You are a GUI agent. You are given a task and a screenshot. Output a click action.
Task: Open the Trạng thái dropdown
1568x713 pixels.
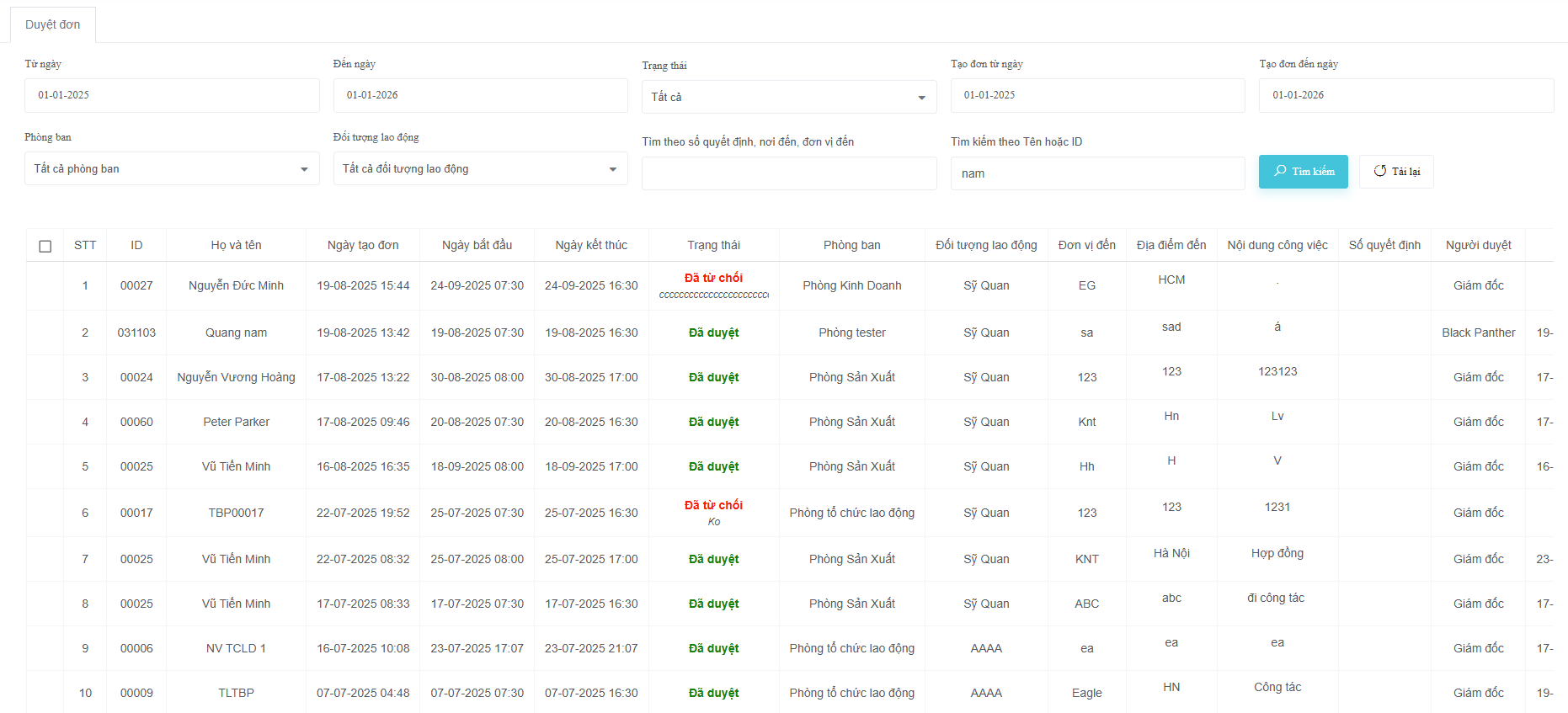click(x=788, y=97)
